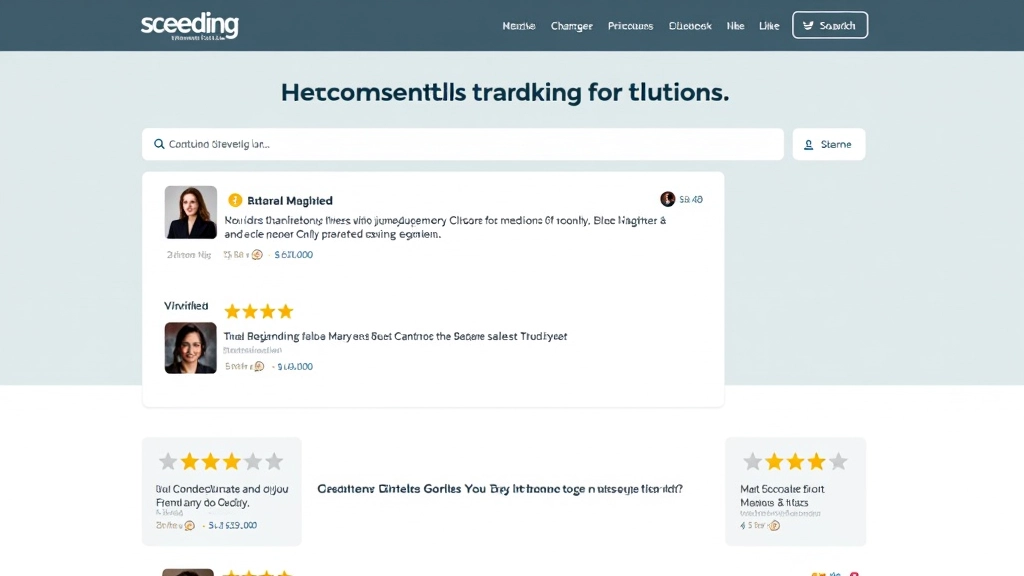Click the magnifying glass icon in the search bar
This screenshot has height=576, width=1024.
tap(159, 144)
